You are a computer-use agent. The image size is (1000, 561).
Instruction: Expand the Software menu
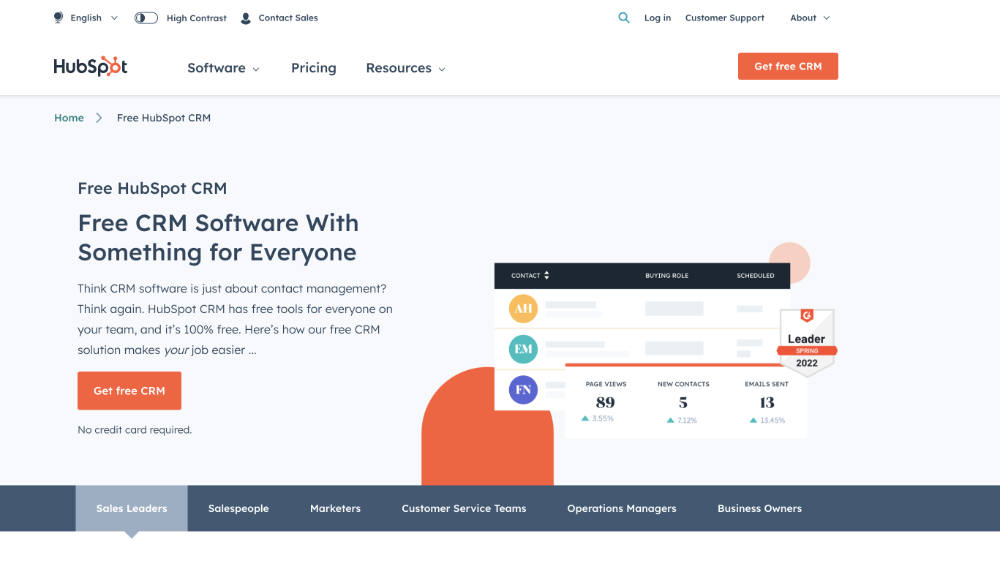(223, 68)
